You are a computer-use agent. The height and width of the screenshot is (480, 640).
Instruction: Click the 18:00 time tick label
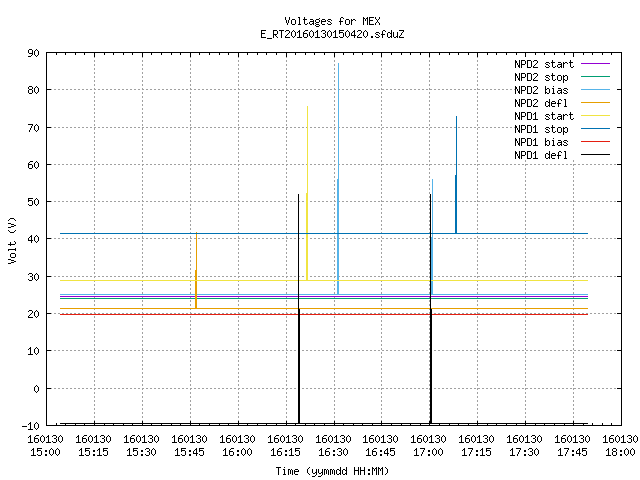[620, 452]
